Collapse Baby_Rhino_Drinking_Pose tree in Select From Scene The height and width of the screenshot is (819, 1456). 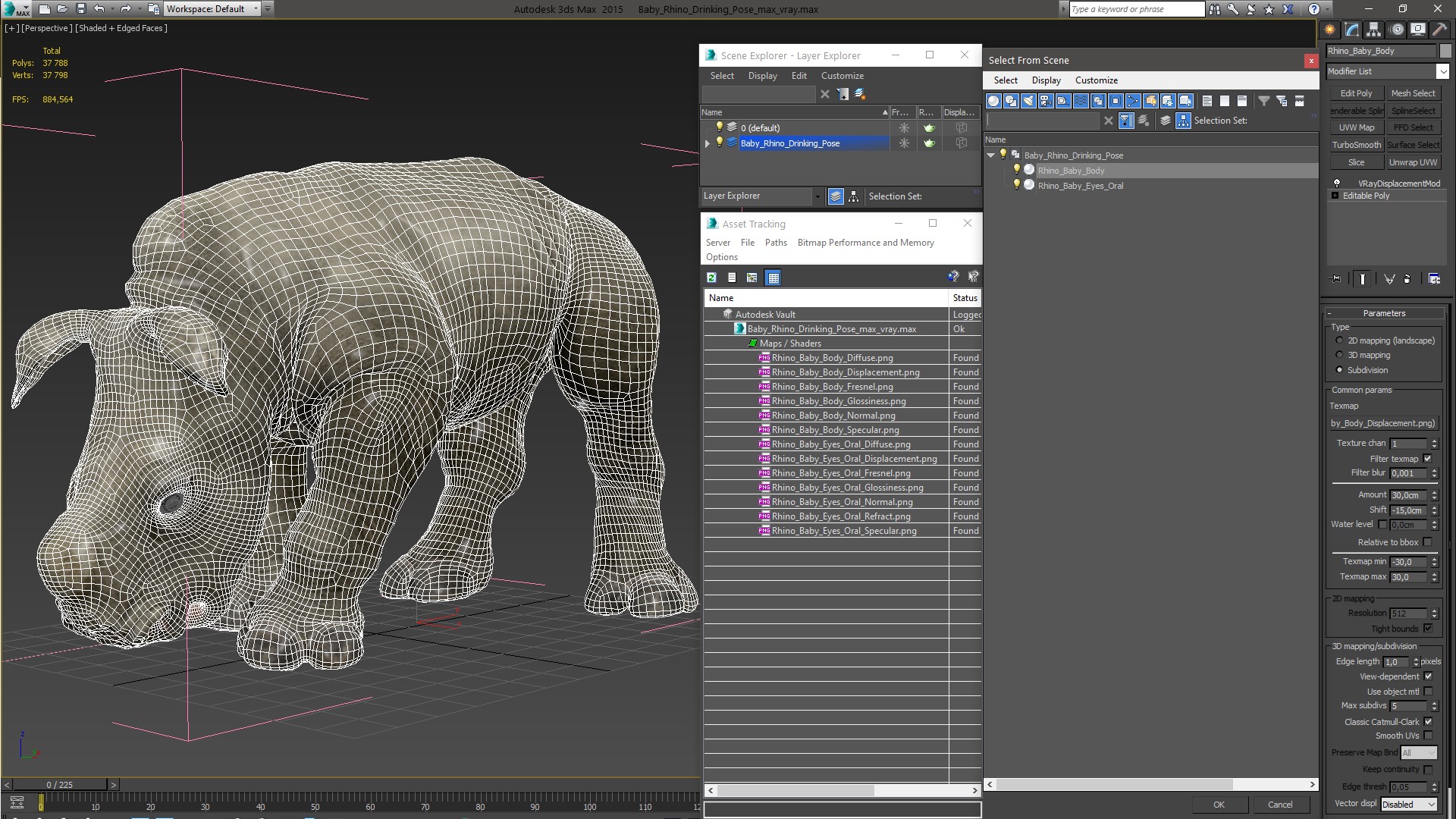coord(990,155)
